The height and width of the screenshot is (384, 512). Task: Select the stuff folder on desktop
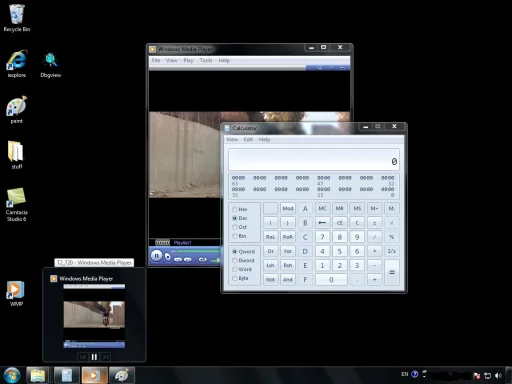point(17,155)
